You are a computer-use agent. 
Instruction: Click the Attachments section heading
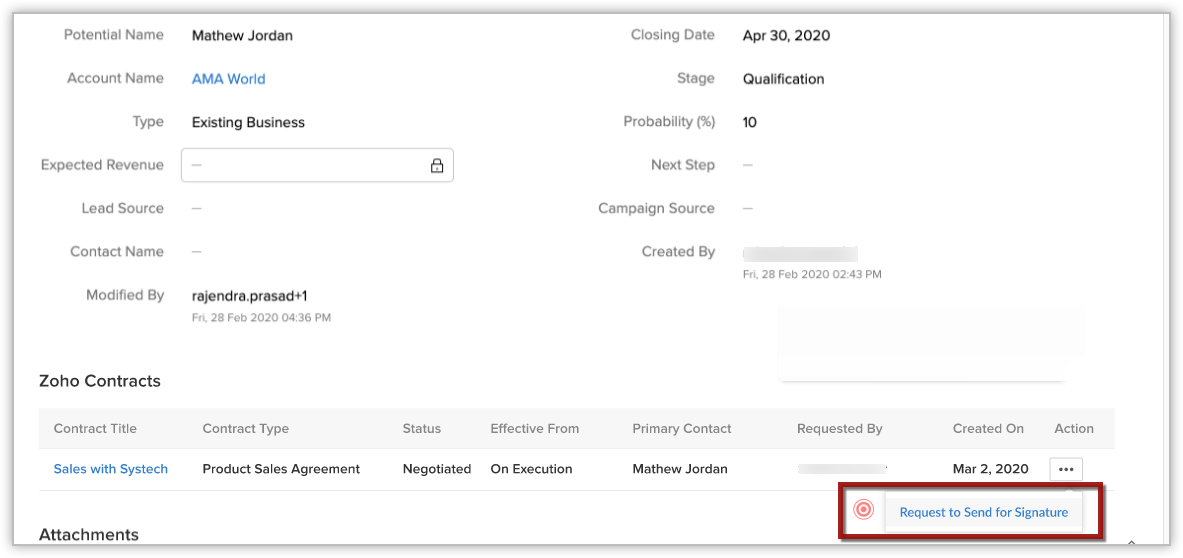point(88,535)
